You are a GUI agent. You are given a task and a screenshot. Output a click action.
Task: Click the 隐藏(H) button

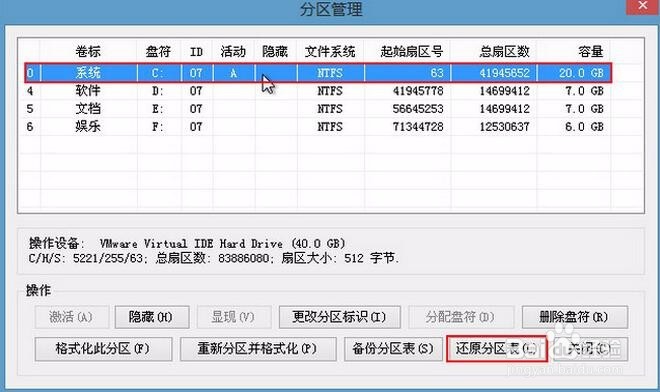point(152,317)
